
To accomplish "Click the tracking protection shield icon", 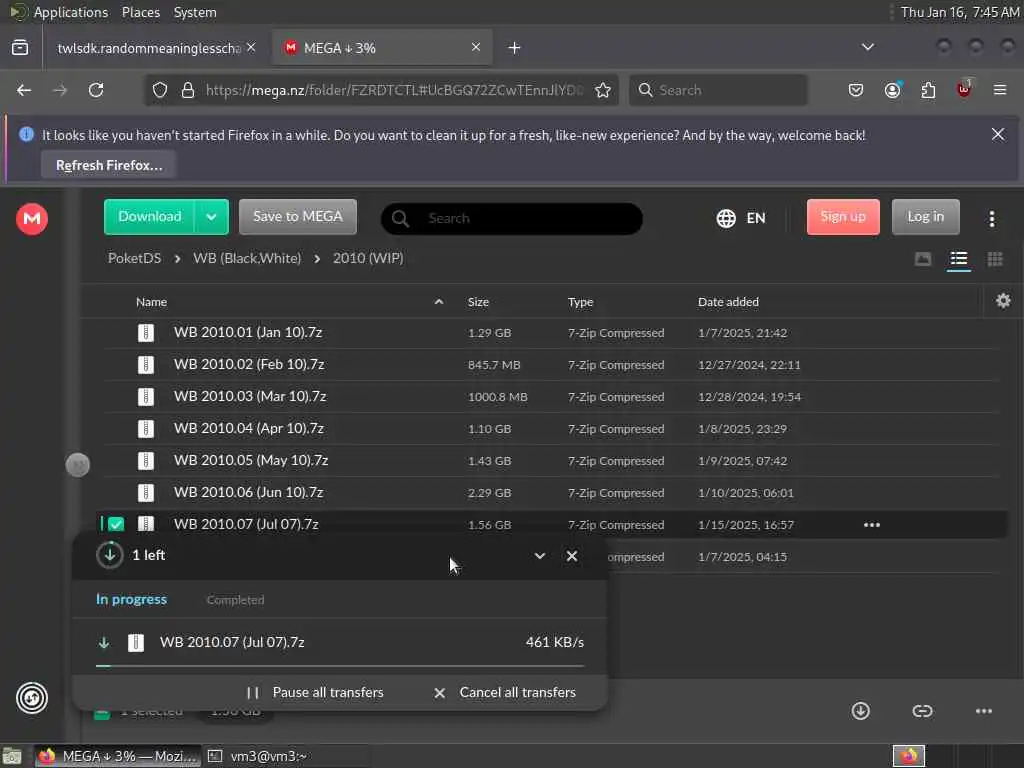I will [x=160, y=90].
